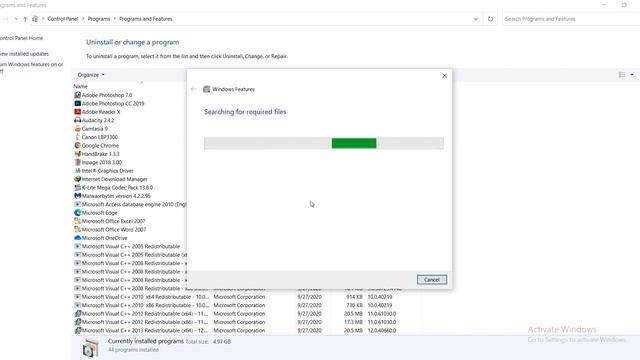The height and width of the screenshot is (360, 640).
Task: Click the up arrow navigation icon
Action: point(25,19)
